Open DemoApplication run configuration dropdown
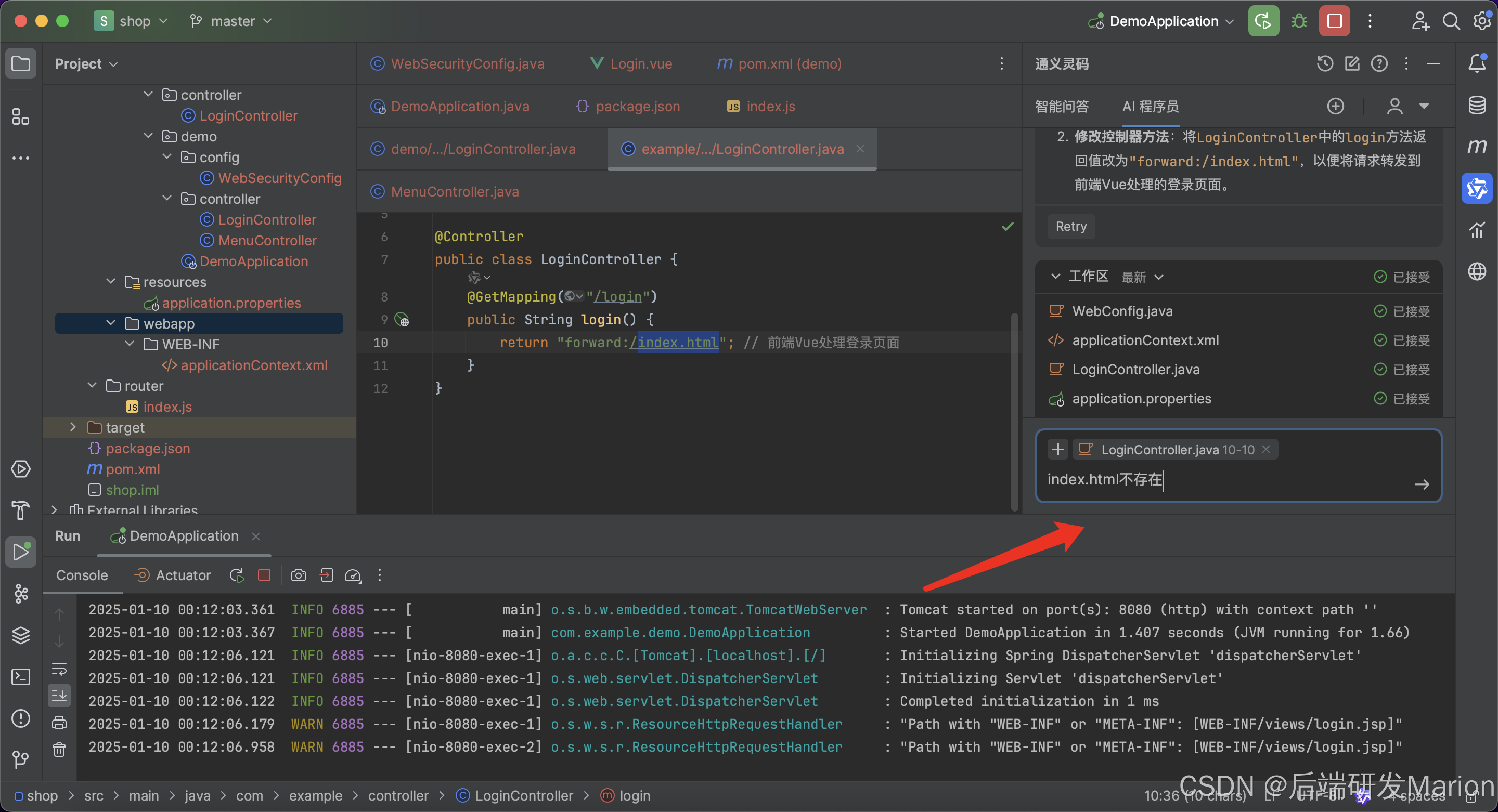Viewport: 1498px width, 812px height. tap(1163, 21)
